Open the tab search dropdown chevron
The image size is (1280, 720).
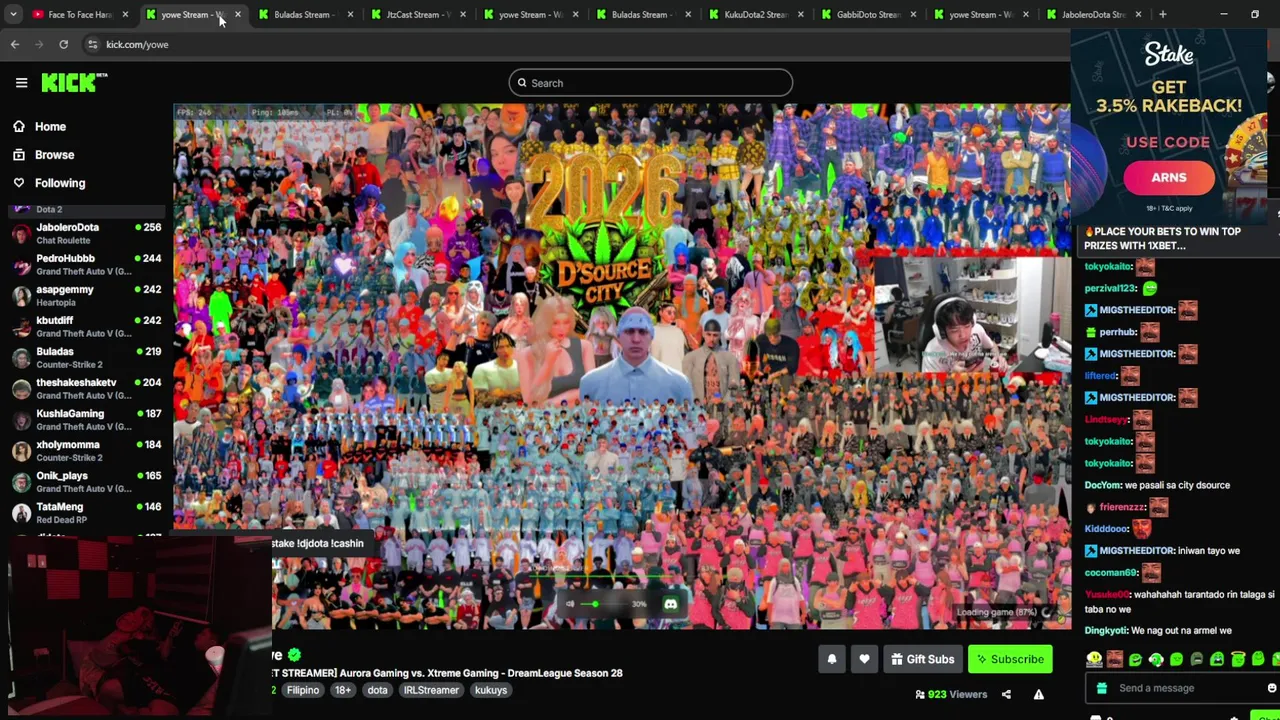click(x=12, y=14)
